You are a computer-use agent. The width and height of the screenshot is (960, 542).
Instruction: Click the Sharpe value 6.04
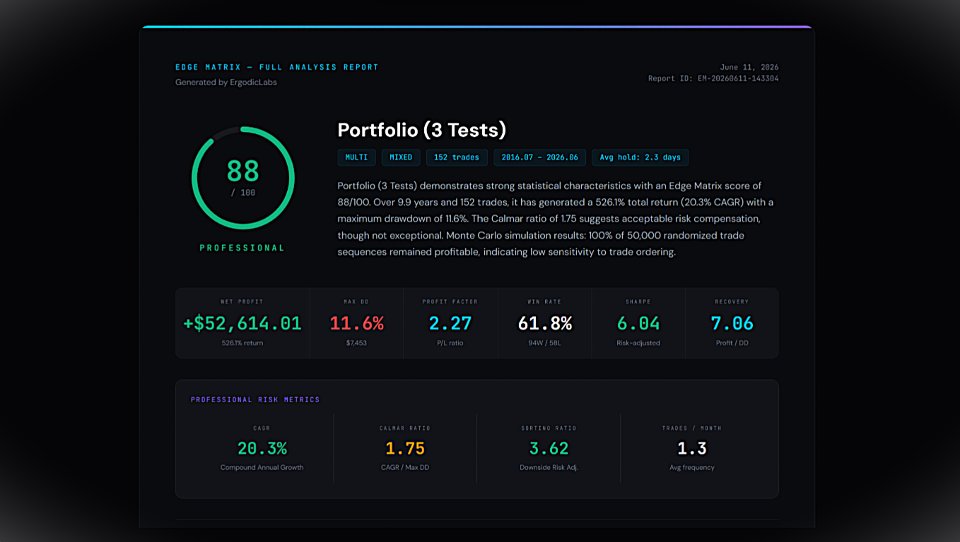click(639, 323)
